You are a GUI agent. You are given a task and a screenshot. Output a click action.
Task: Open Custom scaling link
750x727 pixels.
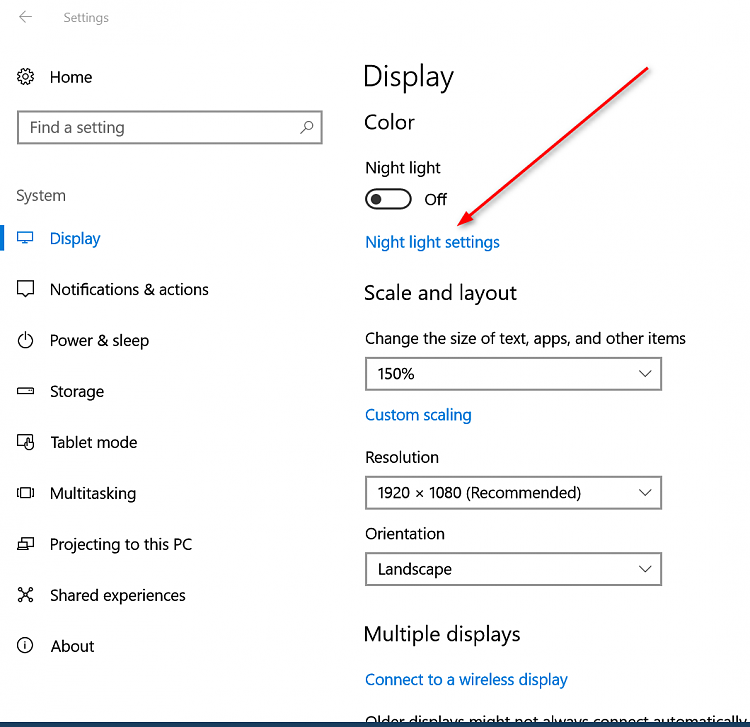[x=418, y=415]
